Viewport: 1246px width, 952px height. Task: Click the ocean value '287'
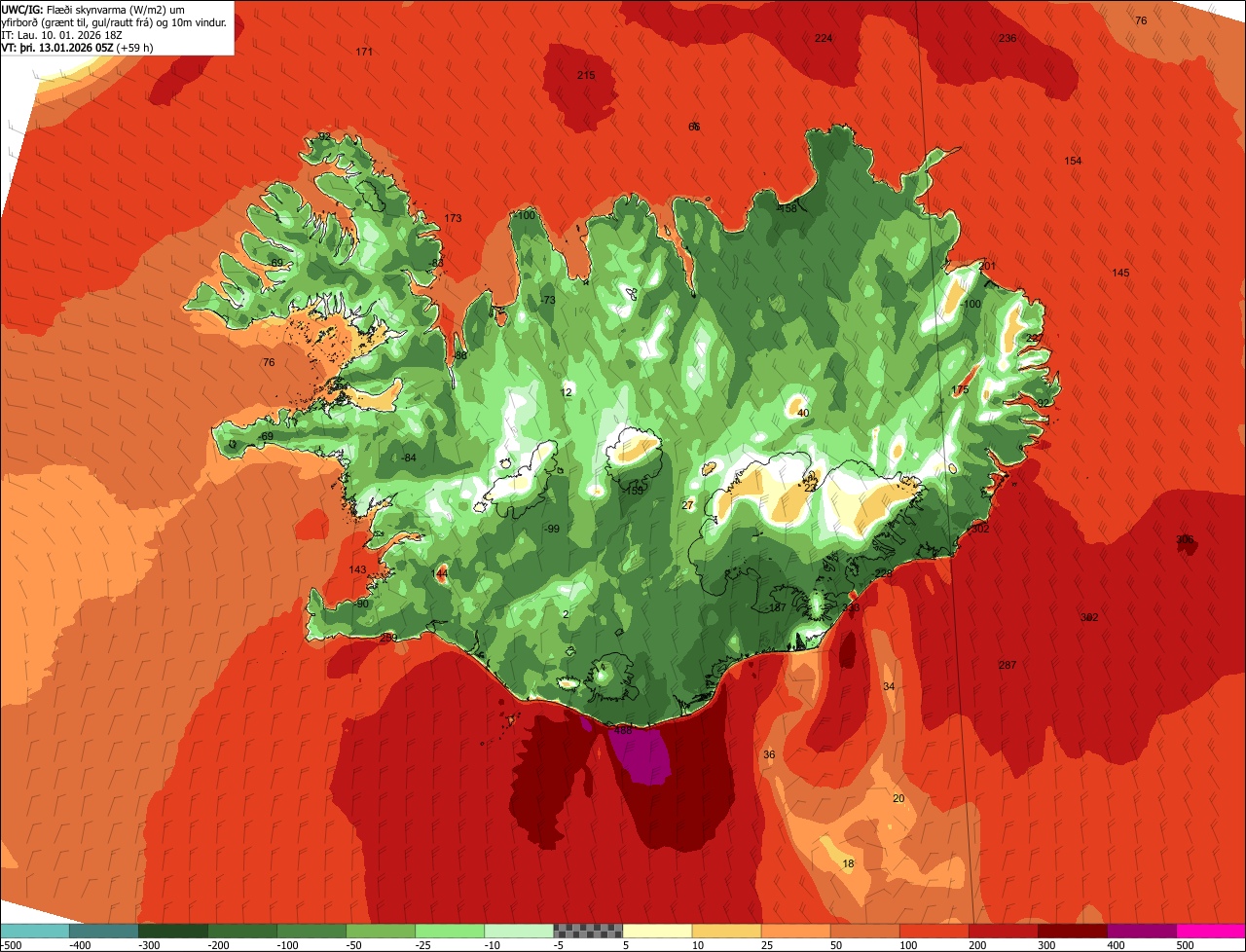pyautogui.click(x=1008, y=665)
